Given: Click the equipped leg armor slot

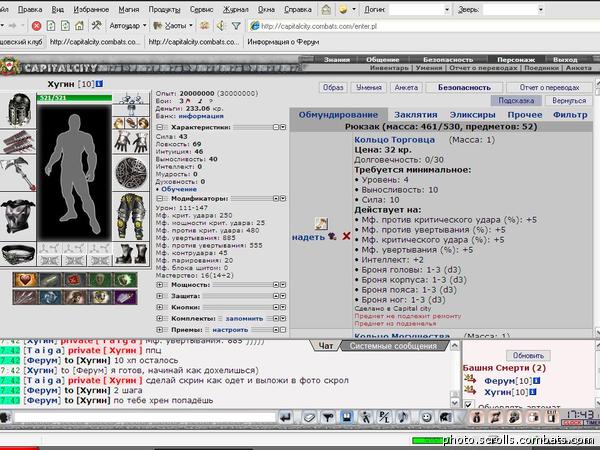Looking at the screenshot, I should coord(131,216).
